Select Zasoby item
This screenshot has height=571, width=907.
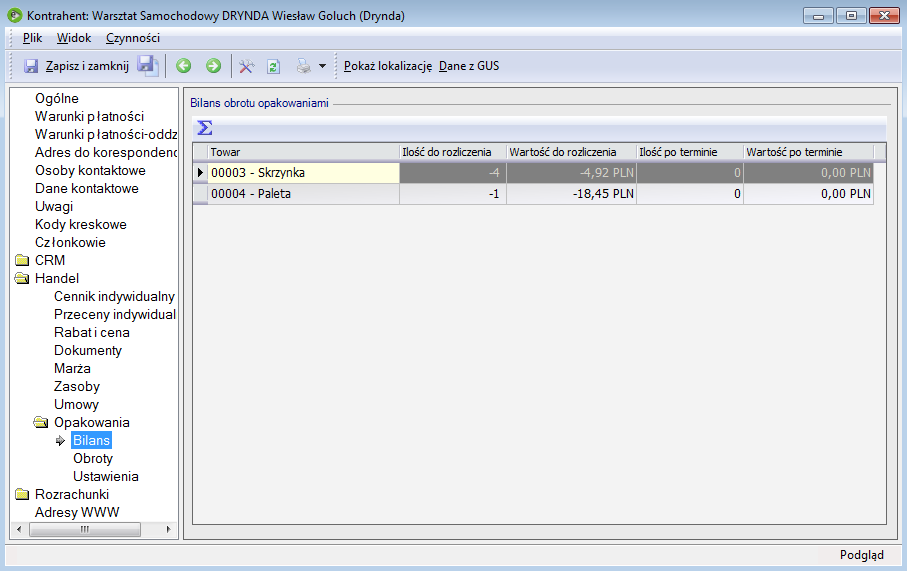[77, 386]
